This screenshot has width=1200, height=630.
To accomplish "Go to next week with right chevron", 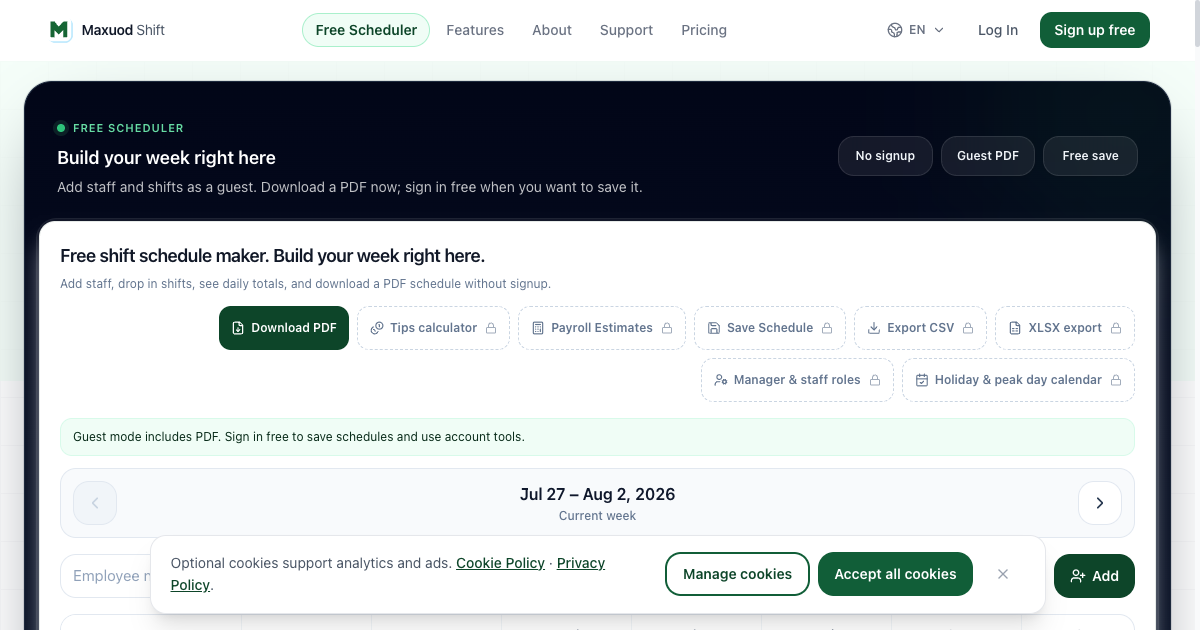I will (1100, 503).
